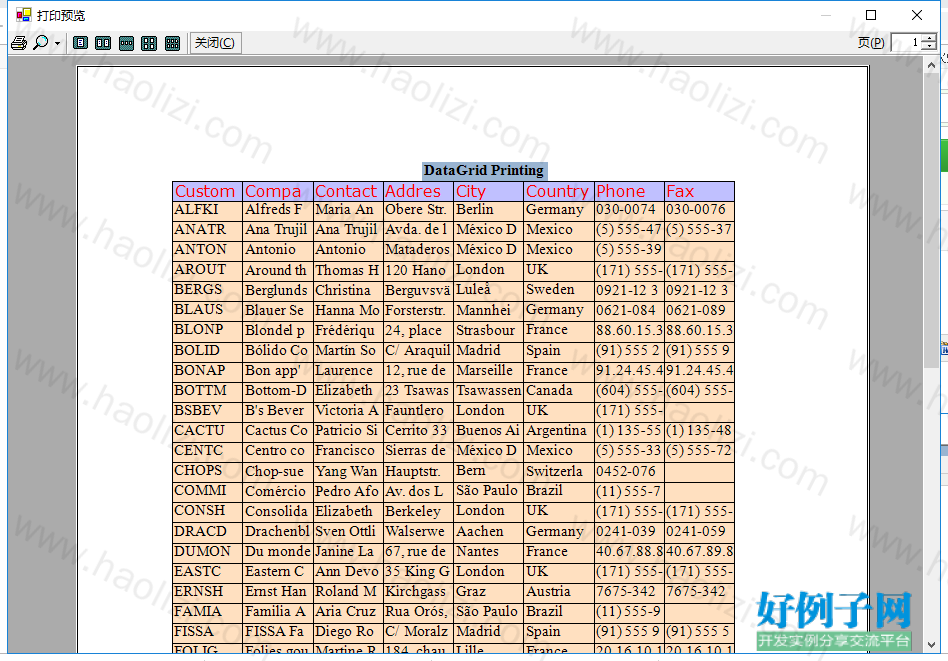Image resolution: width=948 pixels, height=661 pixels.
Task: Click the Berkeley address cell
Action: click(418, 511)
